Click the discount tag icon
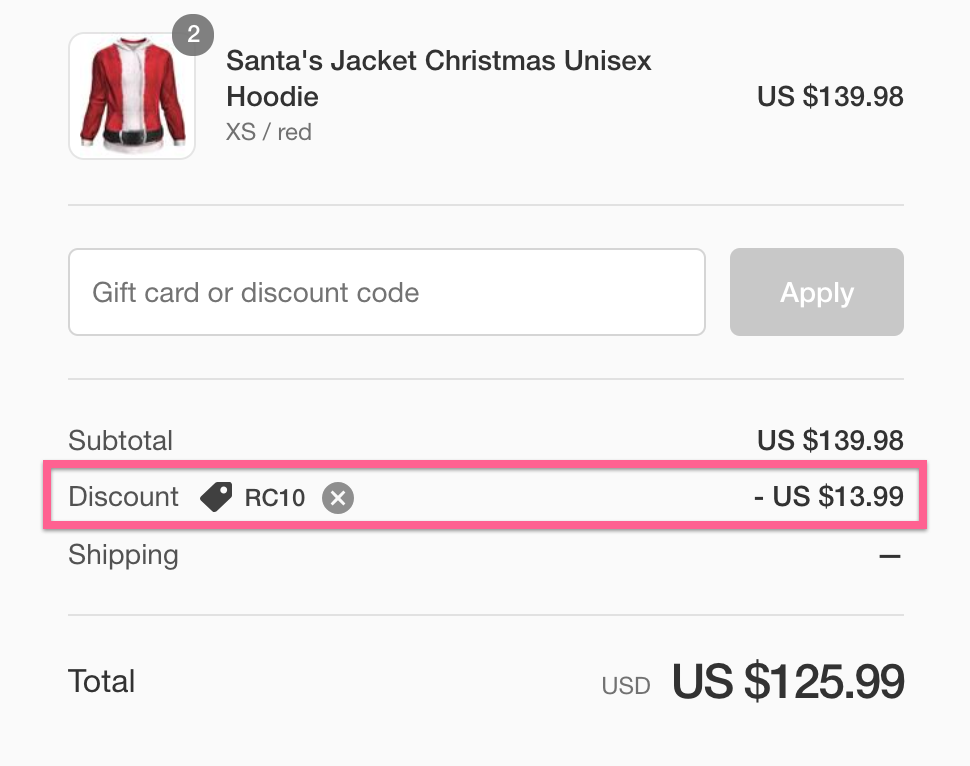This screenshot has height=766, width=970. 216,497
